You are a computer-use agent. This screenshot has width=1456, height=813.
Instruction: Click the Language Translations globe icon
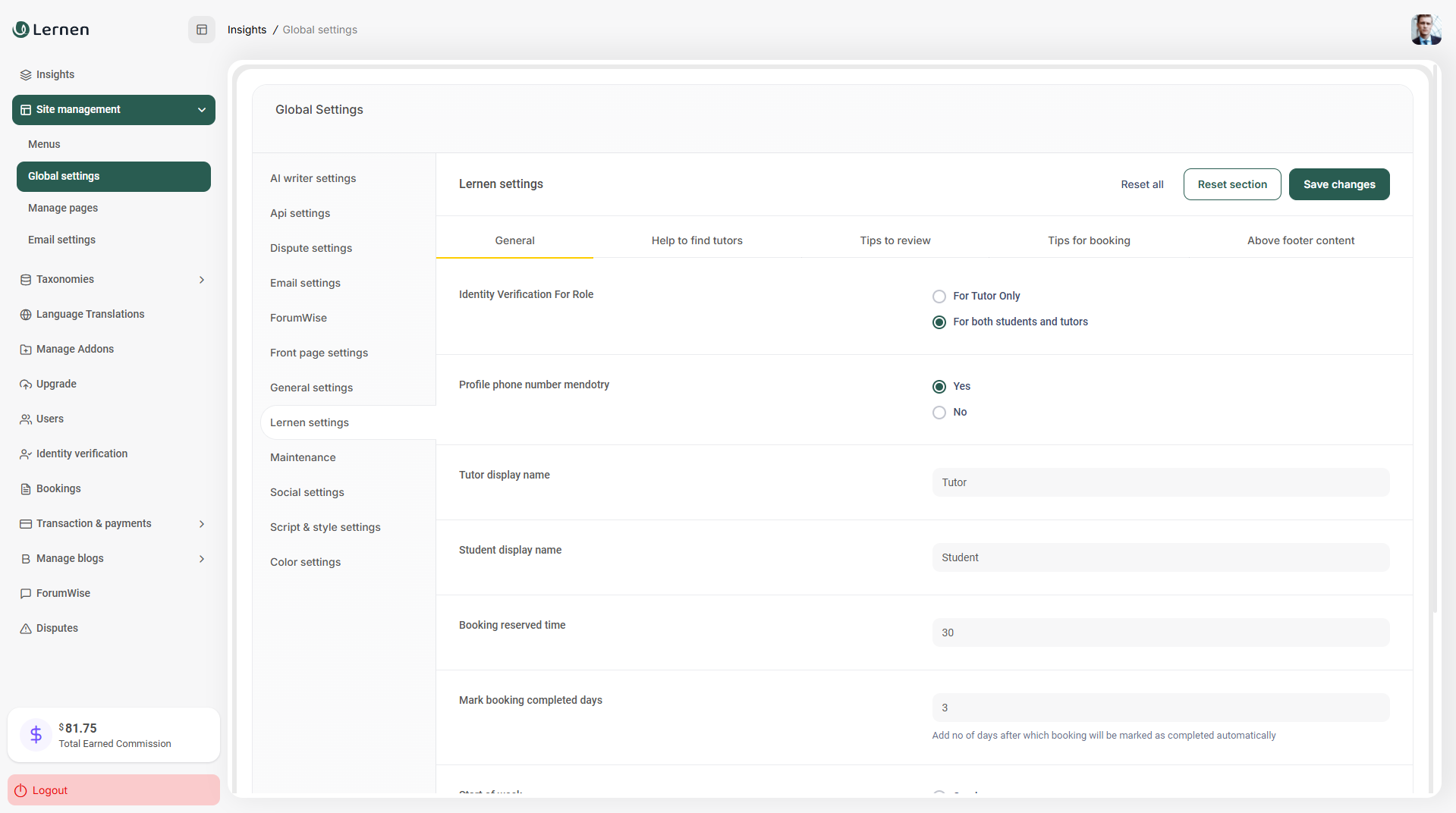point(26,315)
